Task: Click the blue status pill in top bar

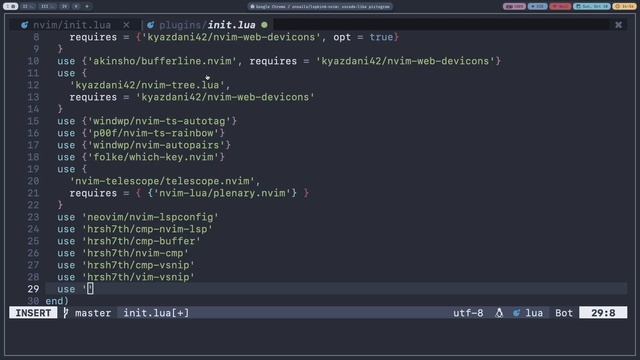Action: [537, 6]
